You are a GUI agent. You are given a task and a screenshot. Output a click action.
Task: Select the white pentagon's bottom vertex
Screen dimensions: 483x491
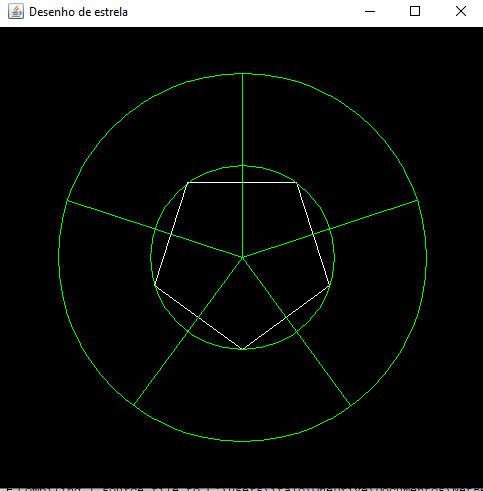(x=243, y=349)
